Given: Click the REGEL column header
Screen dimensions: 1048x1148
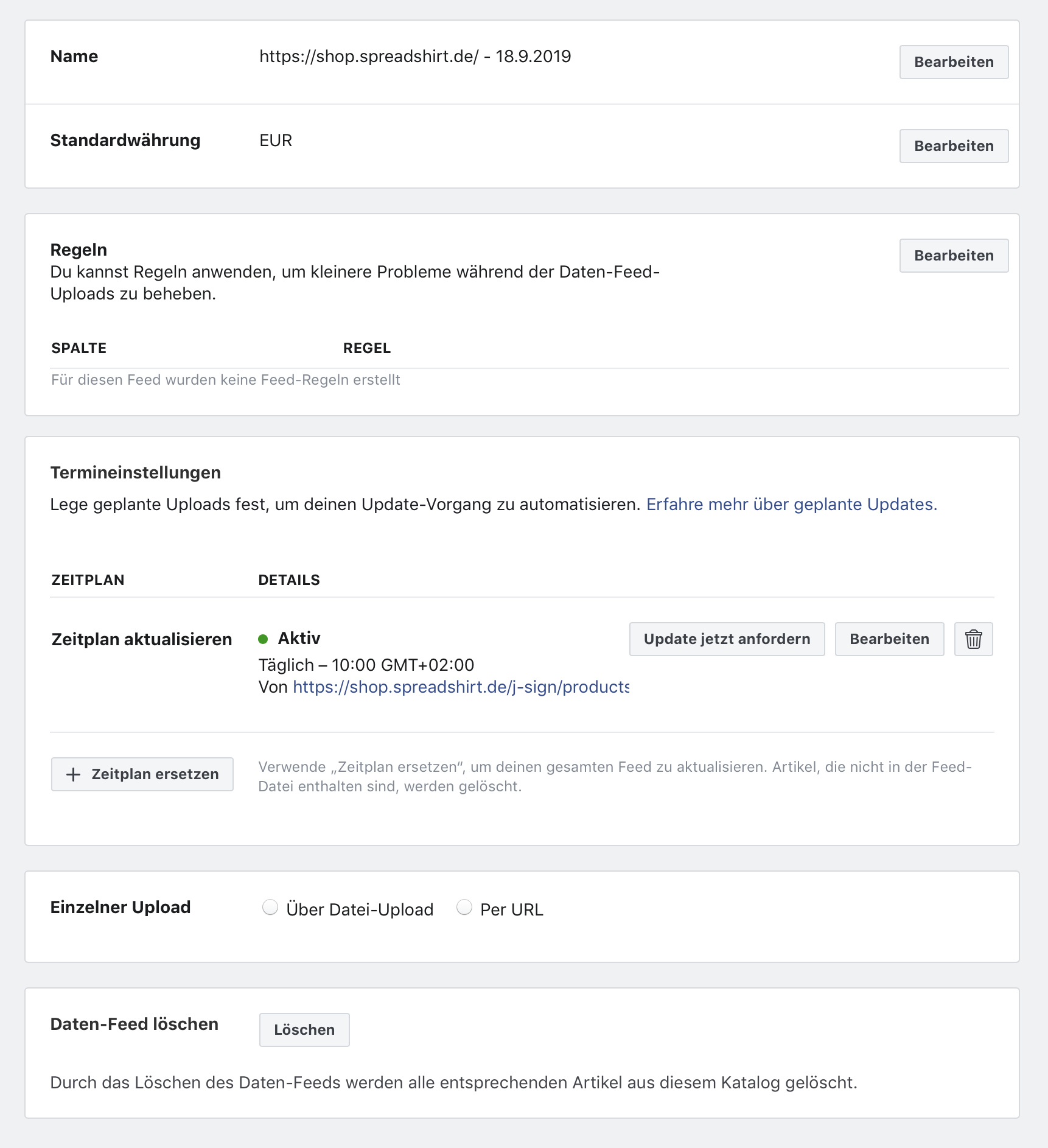Looking at the screenshot, I should pos(367,348).
